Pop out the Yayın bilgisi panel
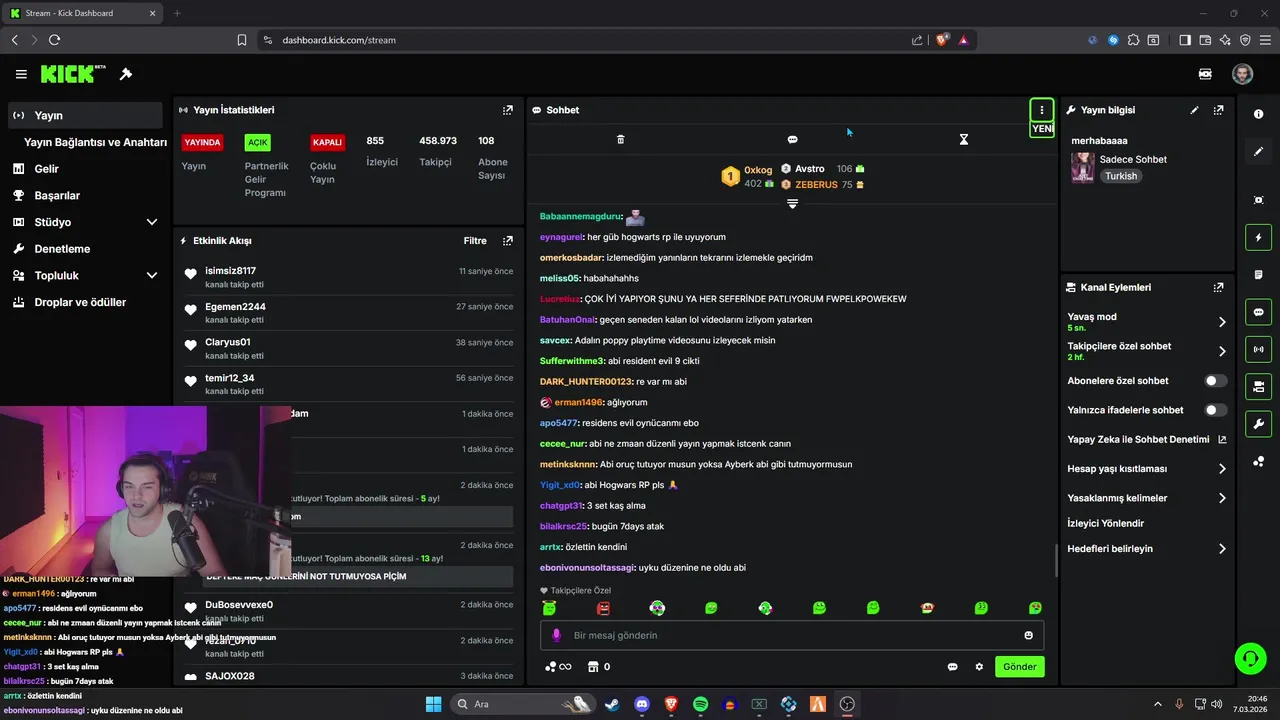 point(1218,110)
